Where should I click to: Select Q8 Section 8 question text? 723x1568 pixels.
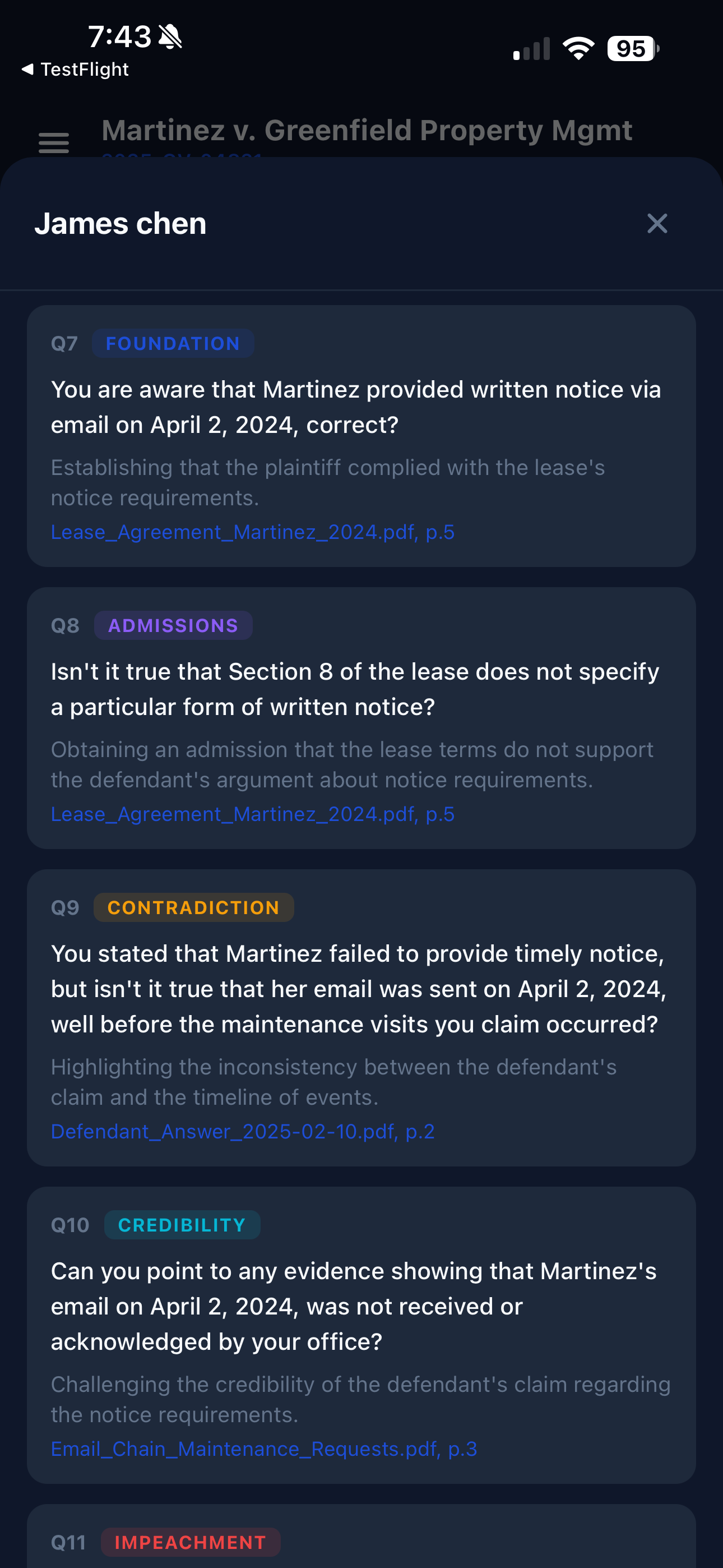pyautogui.click(x=355, y=689)
